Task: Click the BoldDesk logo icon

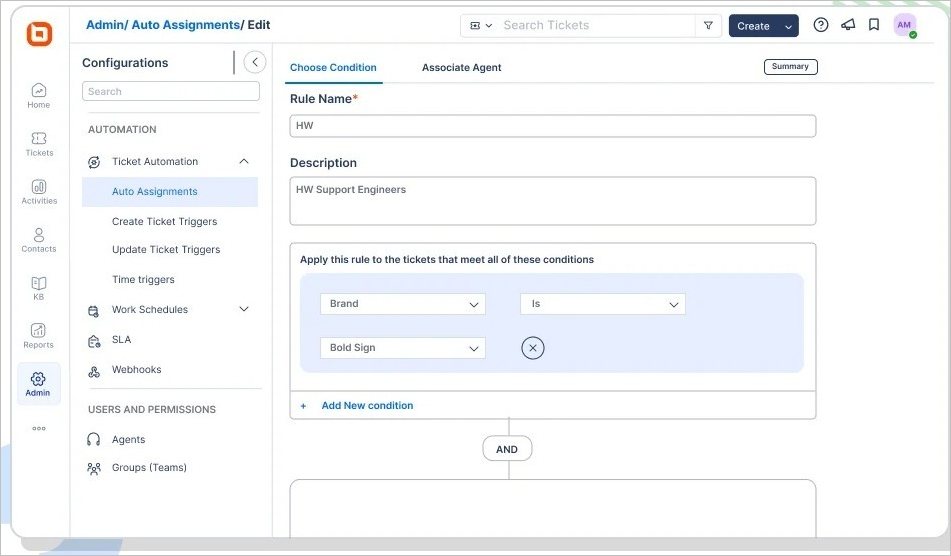Action: click(39, 33)
